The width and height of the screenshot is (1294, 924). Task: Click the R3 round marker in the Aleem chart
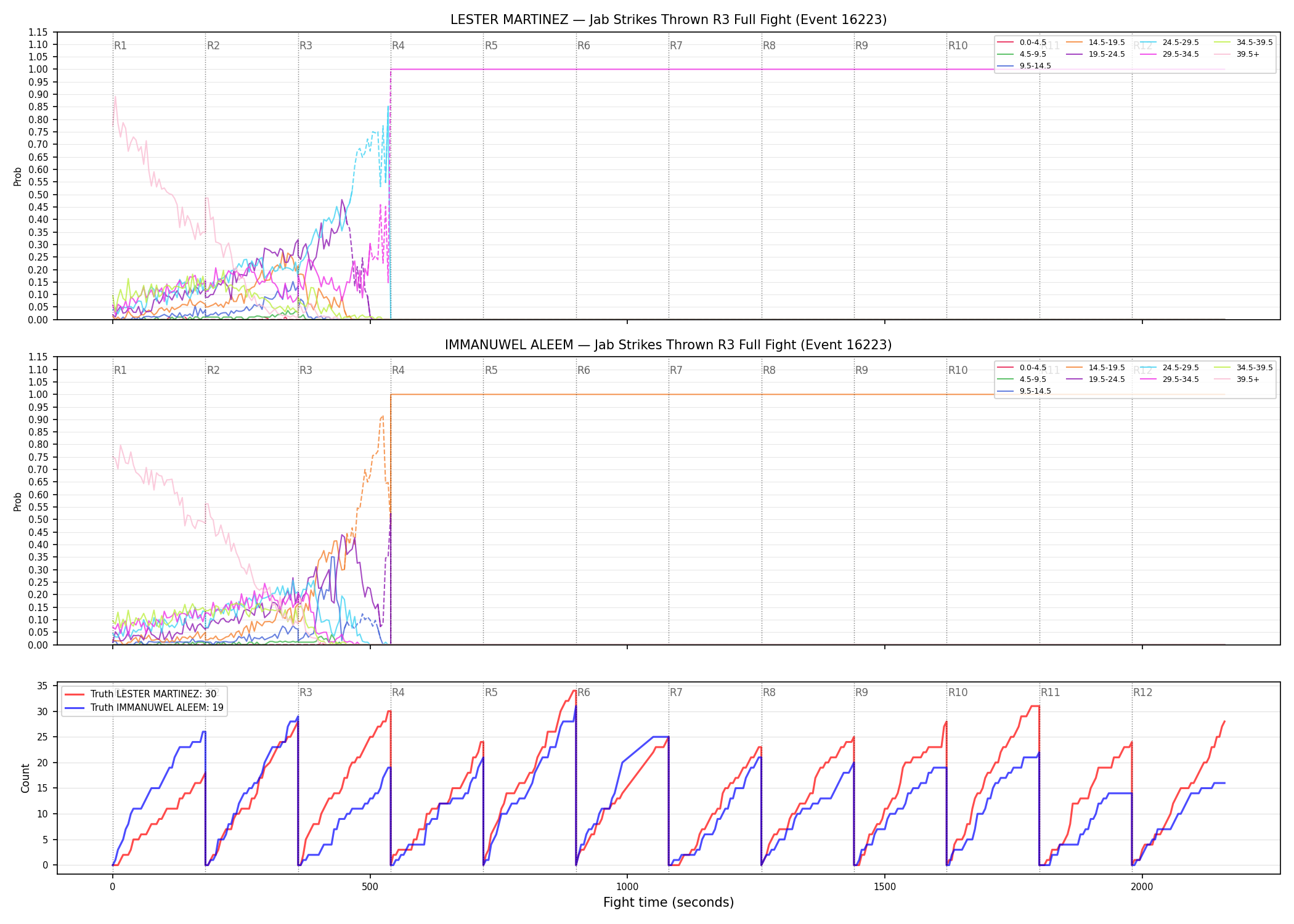tap(306, 370)
